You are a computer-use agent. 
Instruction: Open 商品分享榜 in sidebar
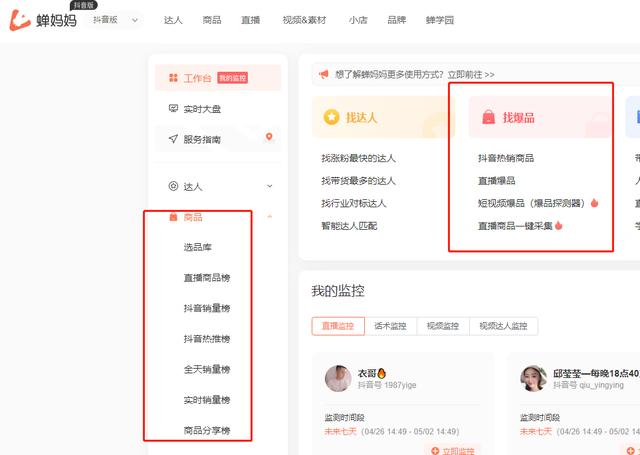(x=207, y=430)
